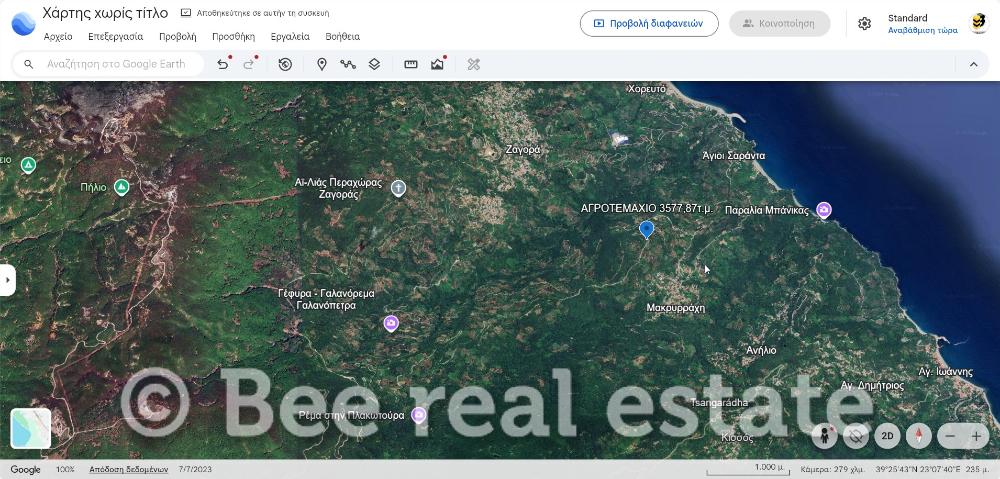Click the blue ΑΓΡΟΤΕΜΑΧΙΟ placemark pin
1000x479 pixels.
tap(646, 229)
